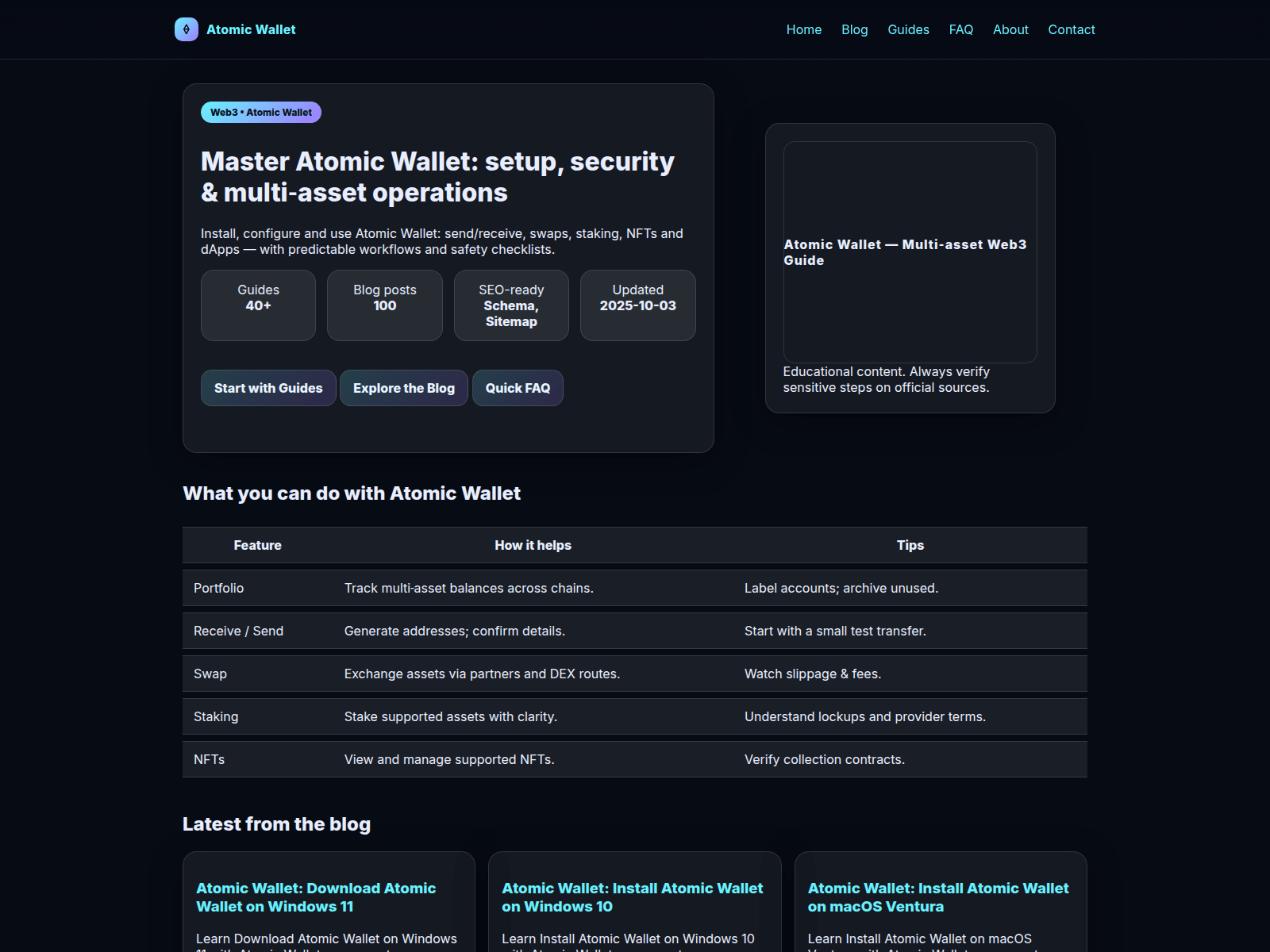
Task: Select the NFTs table cell
Action: pyautogui.click(x=258, y=759)
